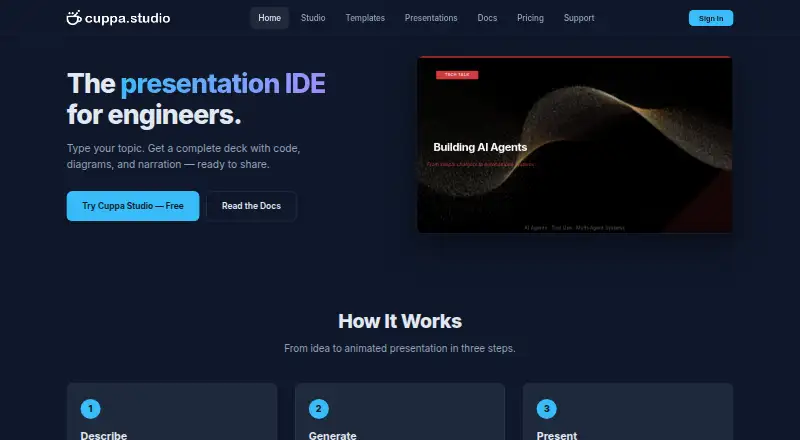The image size is (800, 440).
Task: Open the Home nav tab
Action: click(x=269, y=18)
